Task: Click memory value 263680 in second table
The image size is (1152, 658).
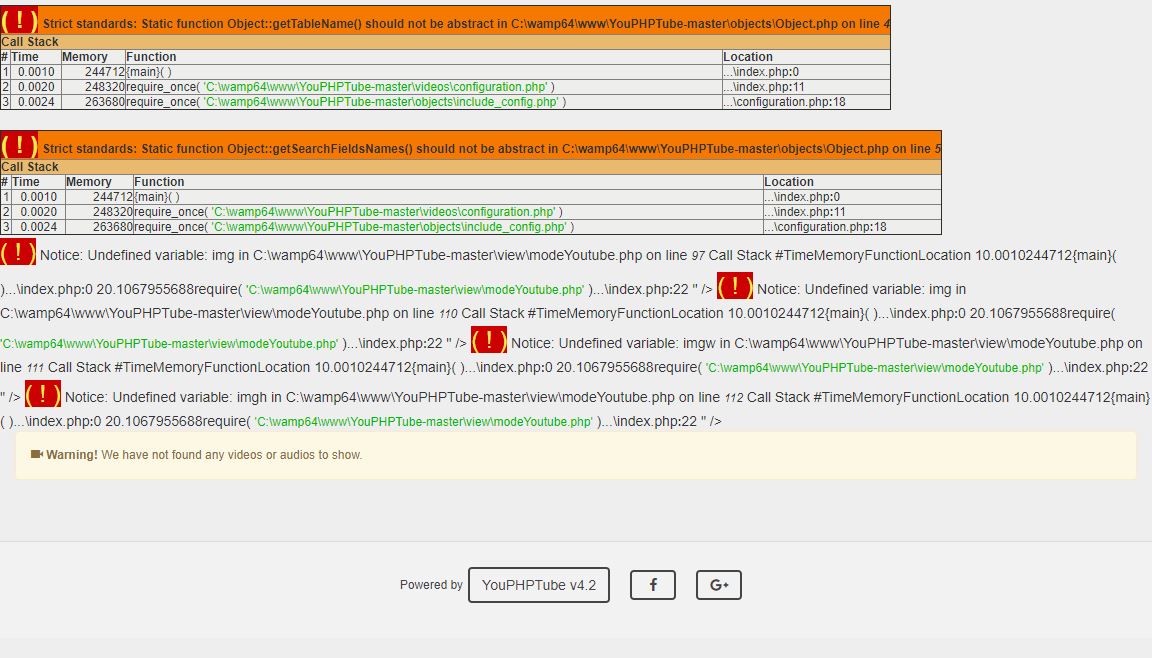Action: 113,227
